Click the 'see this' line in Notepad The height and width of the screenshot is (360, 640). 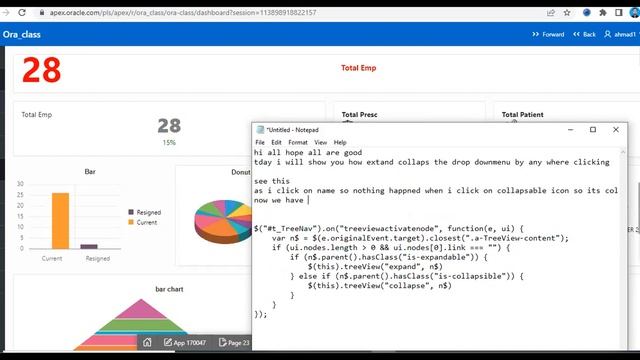tap(272, 181)
